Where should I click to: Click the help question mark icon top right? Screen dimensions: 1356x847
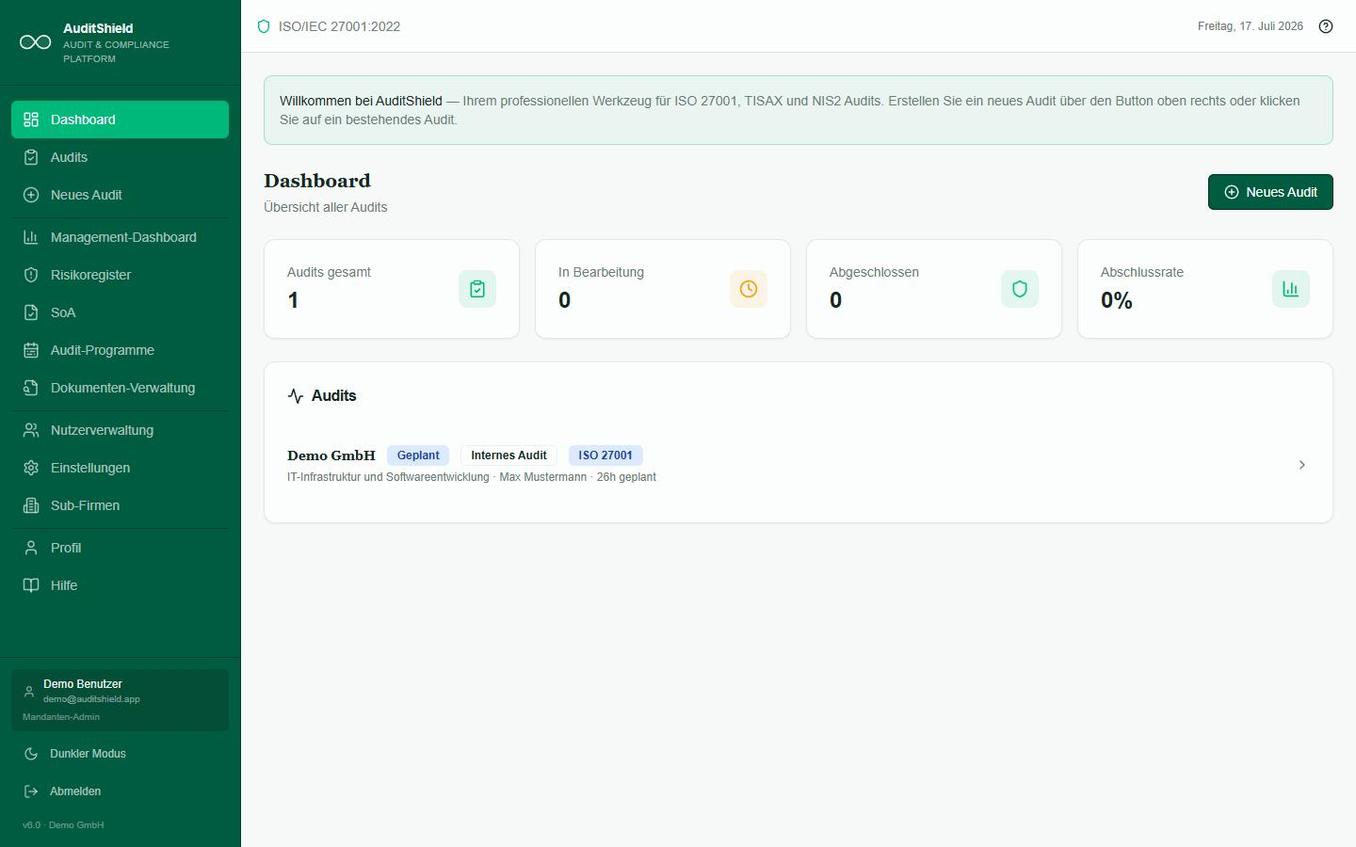[1326, 26]
